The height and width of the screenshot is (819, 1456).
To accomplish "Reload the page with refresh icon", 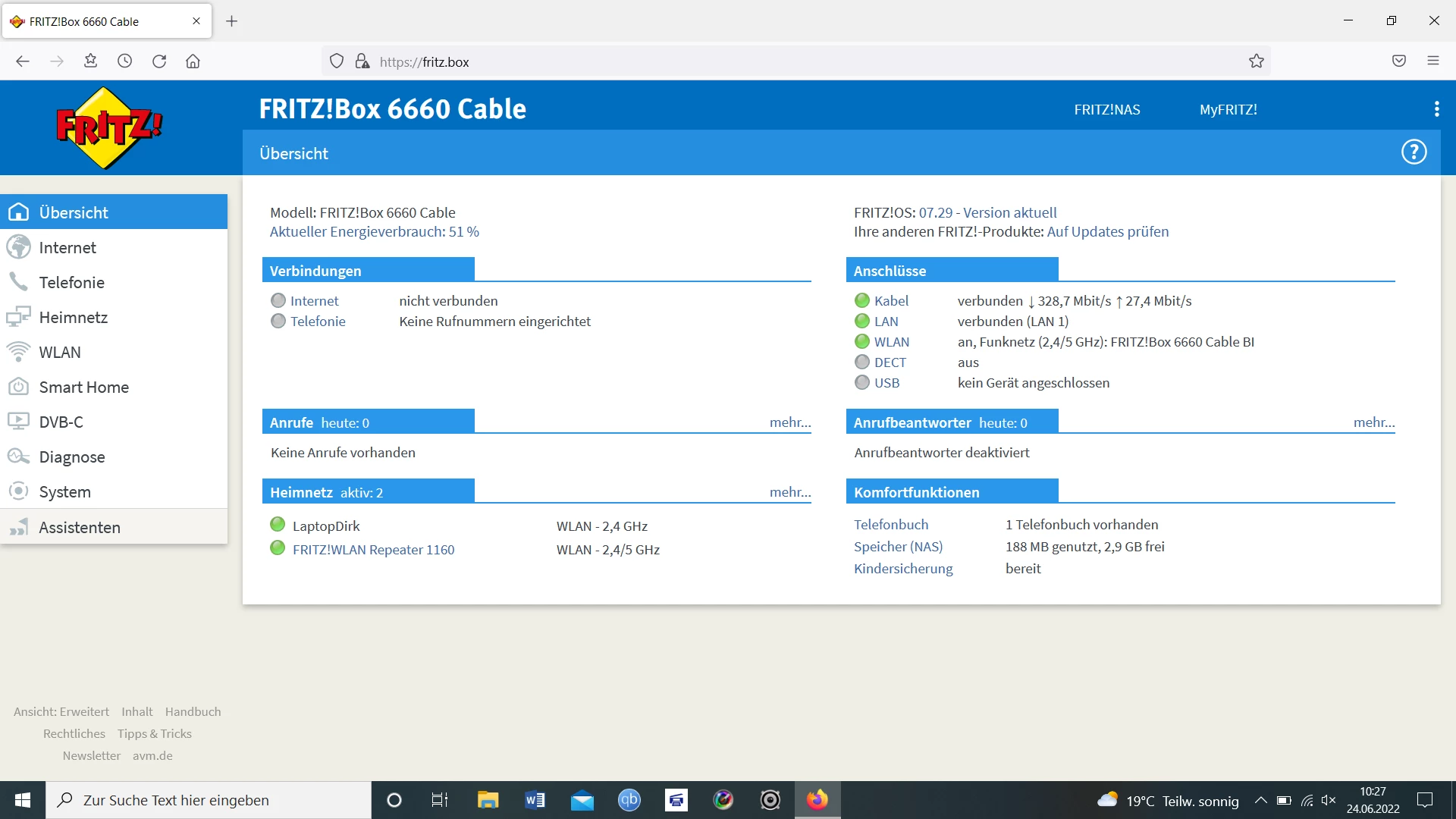I will tap(159, 61).
